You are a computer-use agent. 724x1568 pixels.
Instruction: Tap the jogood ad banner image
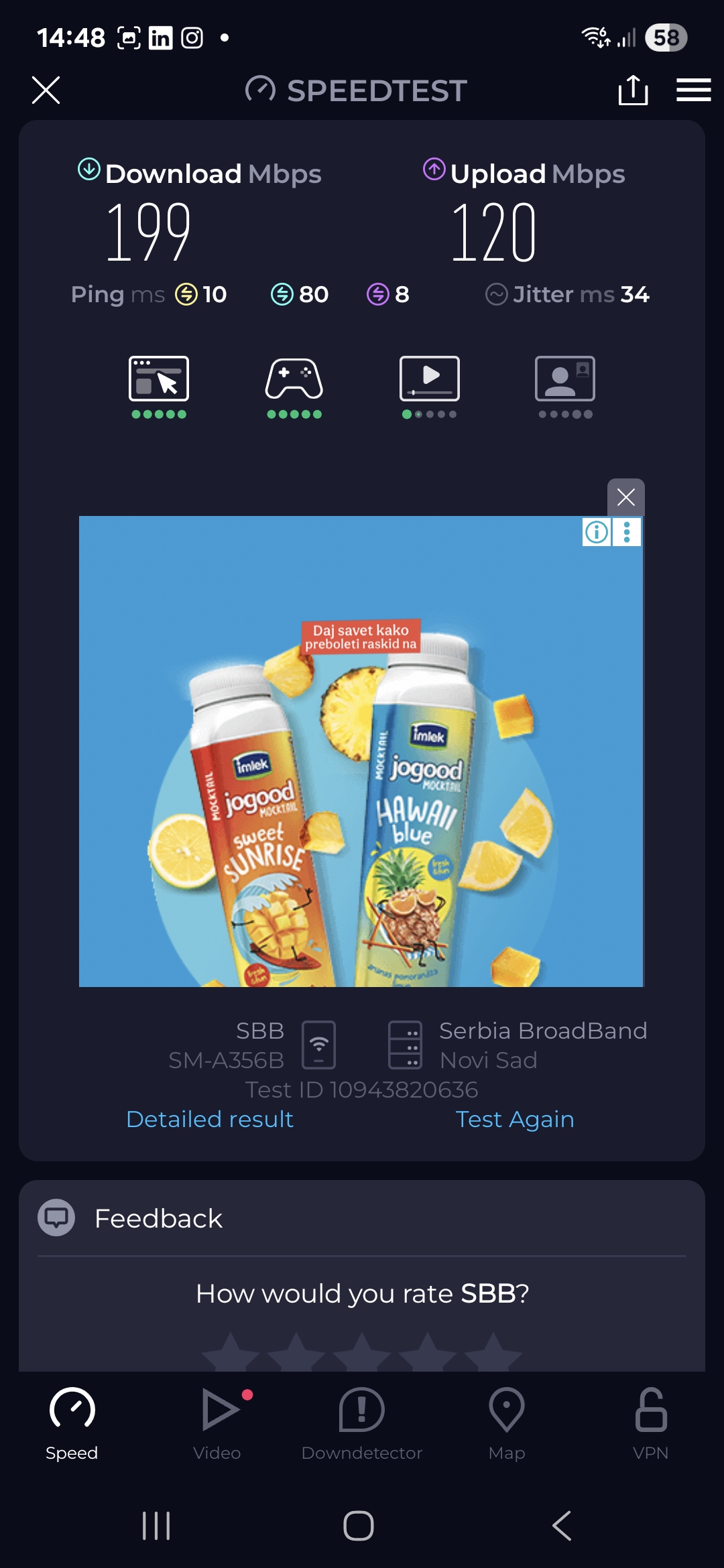point(361,751)
